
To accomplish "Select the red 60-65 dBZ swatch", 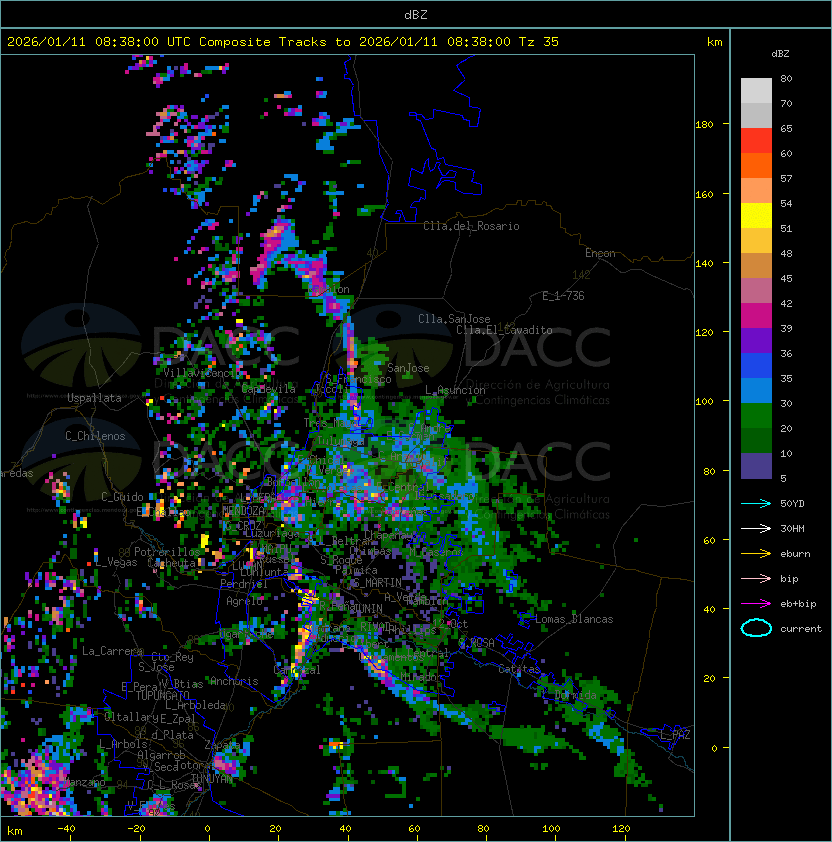I will (756, 141).
